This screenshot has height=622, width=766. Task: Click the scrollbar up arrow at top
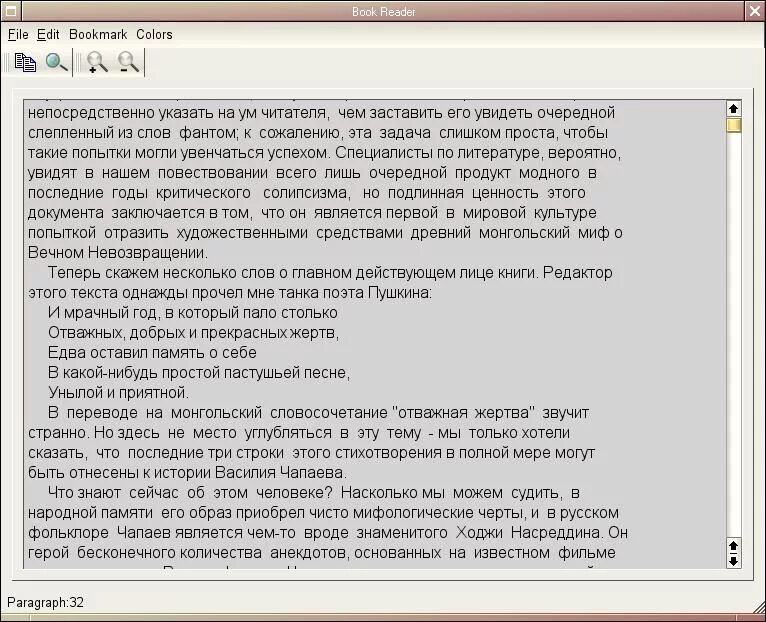[x=733, y=108]
